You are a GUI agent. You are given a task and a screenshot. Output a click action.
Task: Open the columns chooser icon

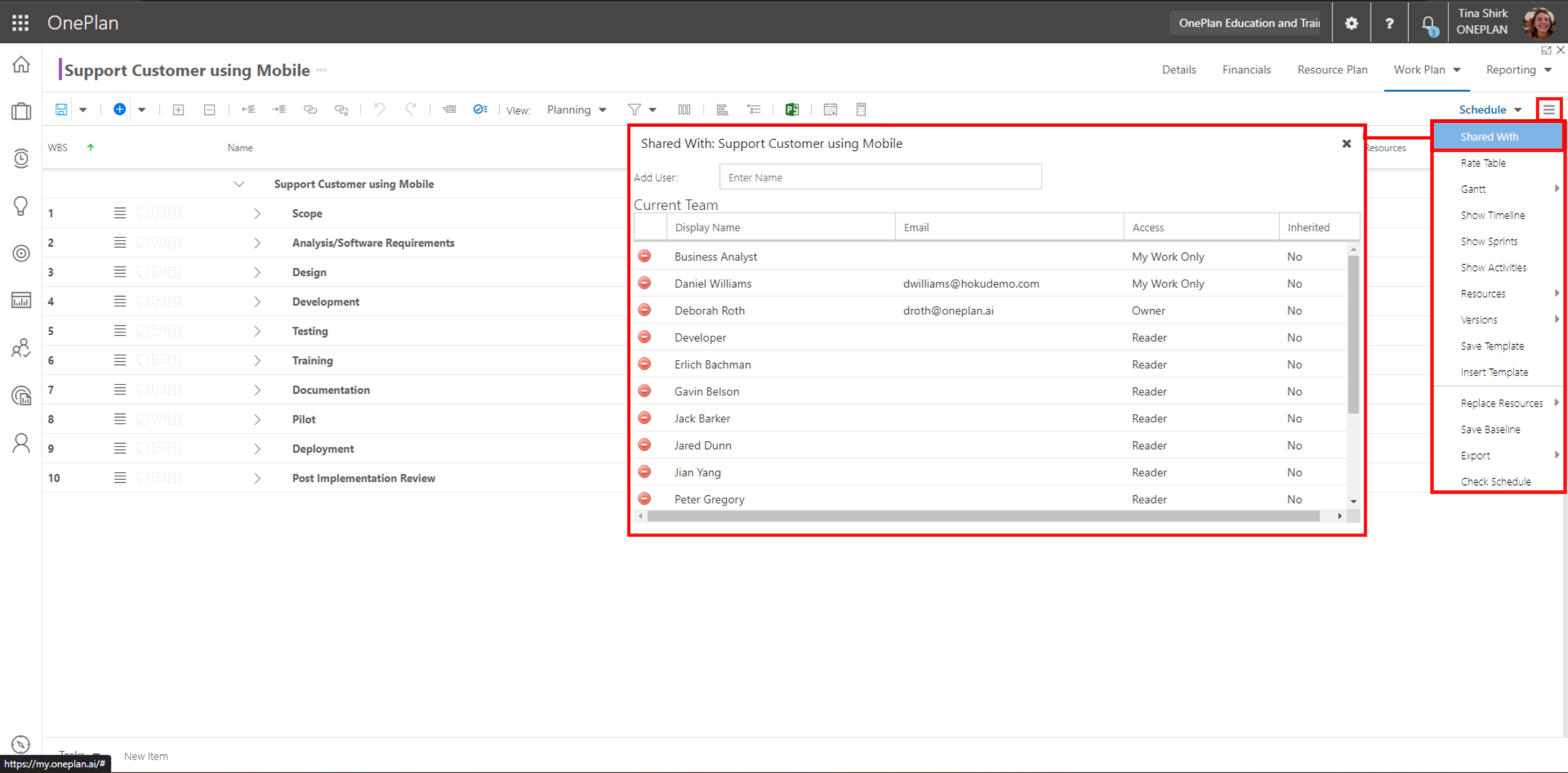point(684,110)
